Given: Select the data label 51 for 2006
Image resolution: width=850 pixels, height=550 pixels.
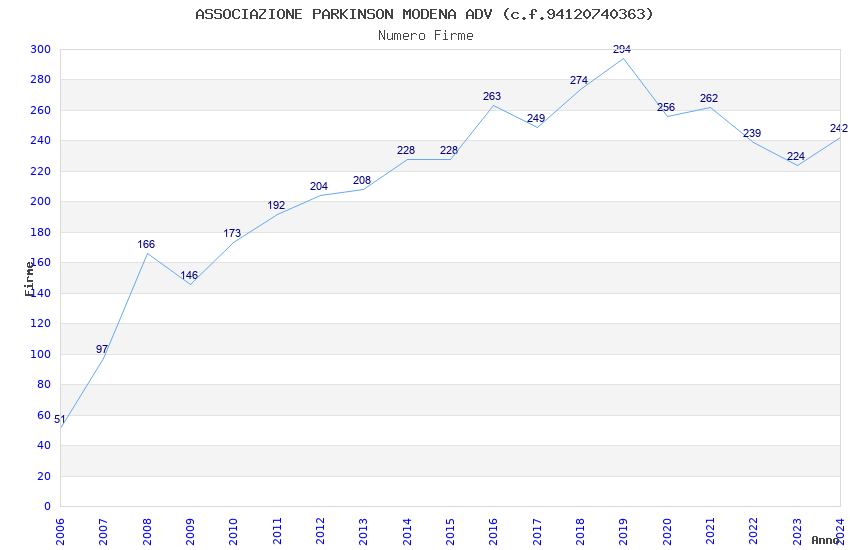Looking at the screenshot, I should [60, 419].
